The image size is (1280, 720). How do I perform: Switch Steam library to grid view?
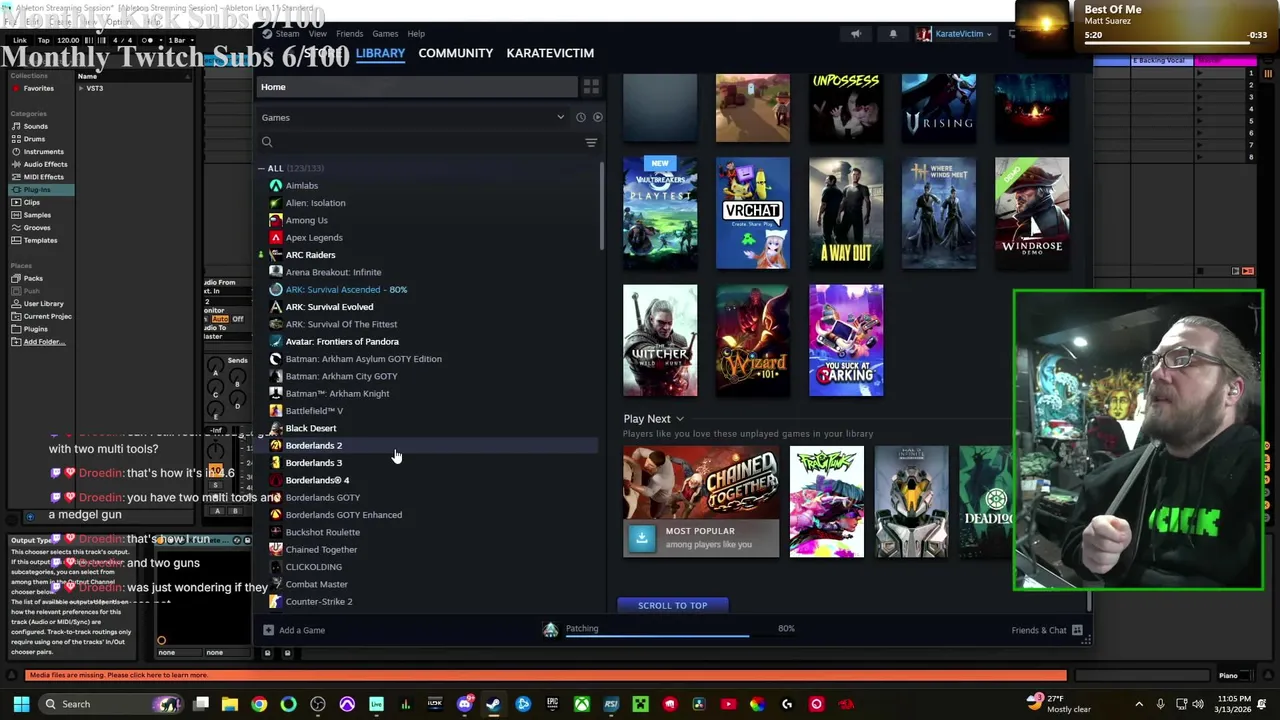coord(591,87)
